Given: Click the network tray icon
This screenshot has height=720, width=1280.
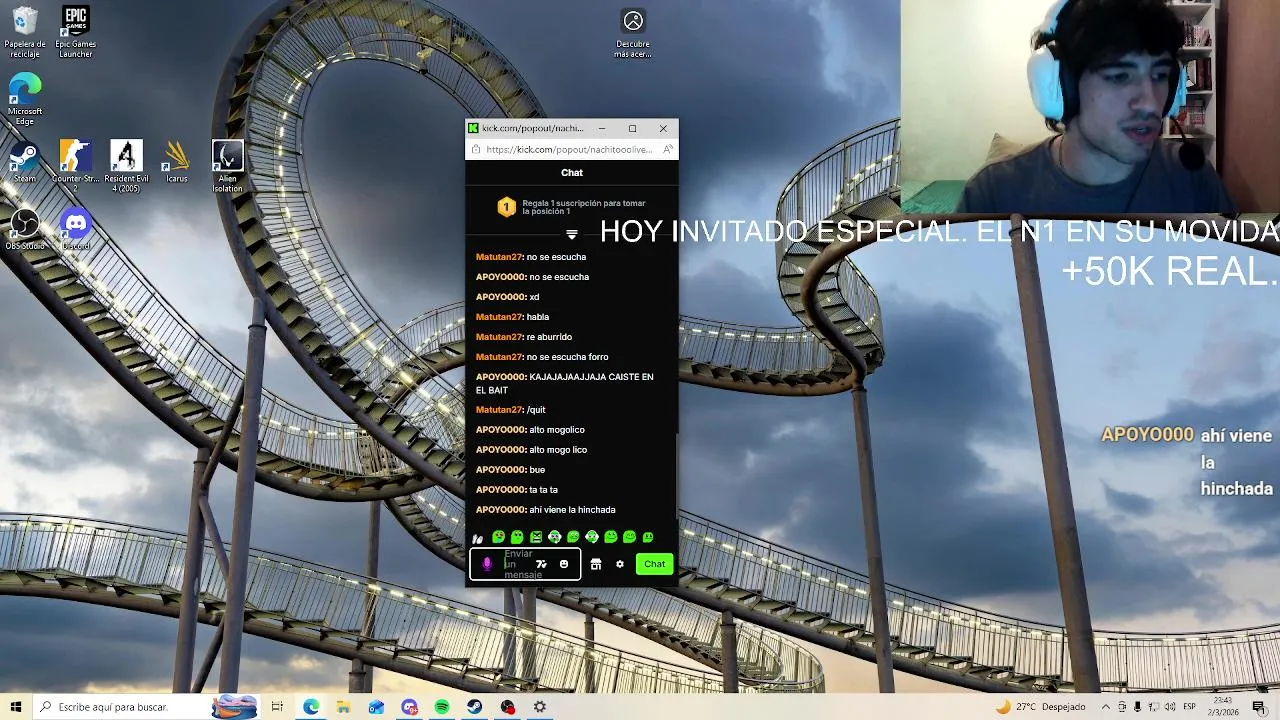Looking at the screenshot, I should coord(1152,707).
